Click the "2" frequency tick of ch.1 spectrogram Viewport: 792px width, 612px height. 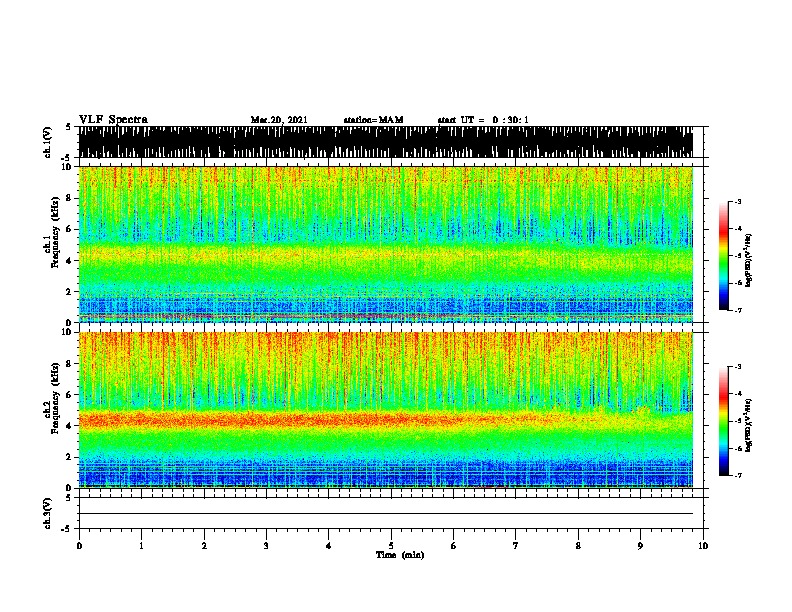click(70, 291)
